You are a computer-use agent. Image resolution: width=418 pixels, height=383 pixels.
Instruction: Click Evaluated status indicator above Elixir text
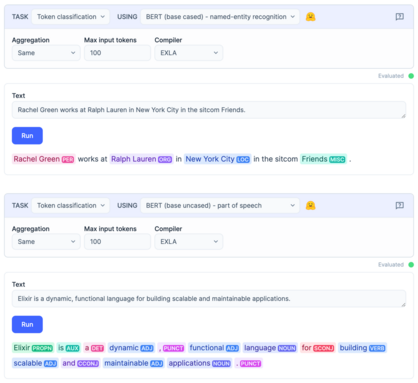[396, 265]
